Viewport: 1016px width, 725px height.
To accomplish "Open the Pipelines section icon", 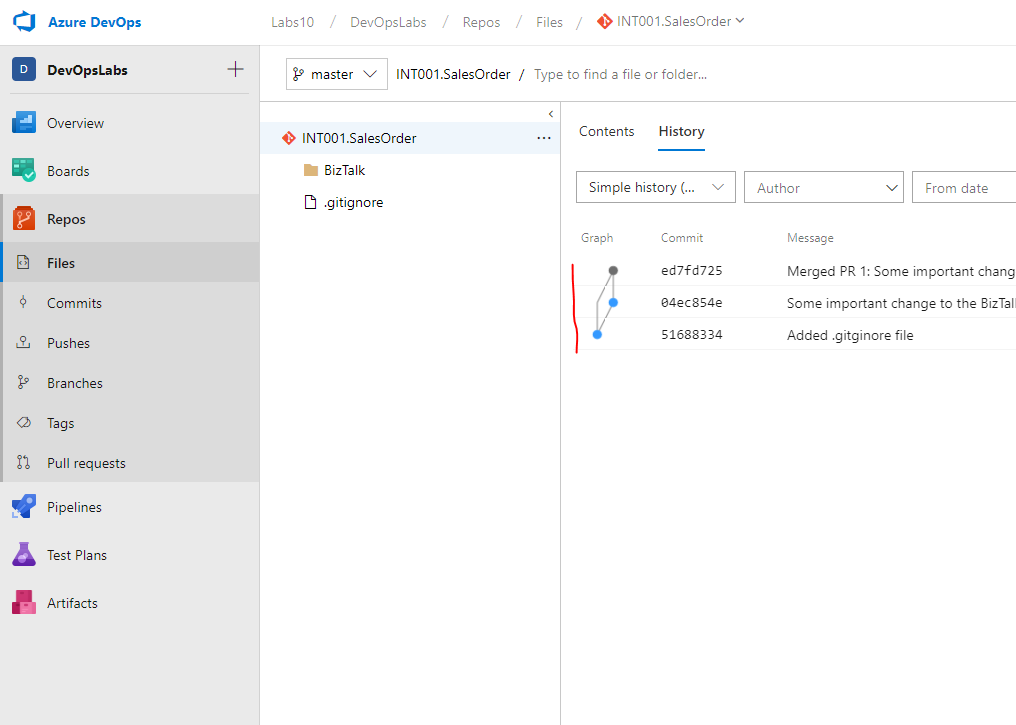I will (x=24, y=507).
